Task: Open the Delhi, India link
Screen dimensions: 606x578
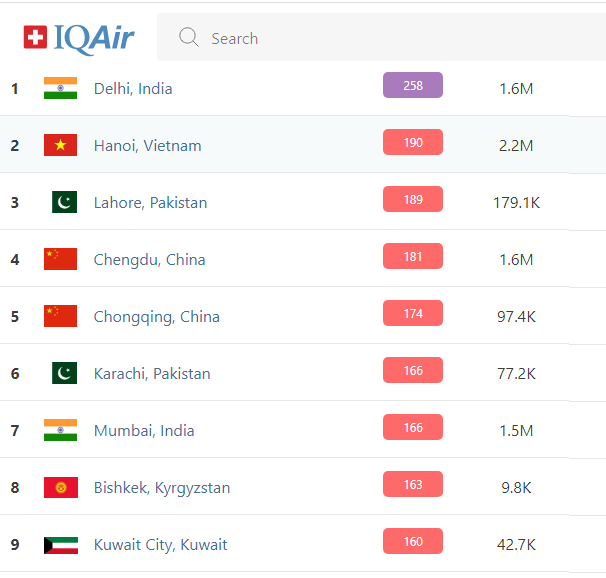Action: [x=133, y=88]
